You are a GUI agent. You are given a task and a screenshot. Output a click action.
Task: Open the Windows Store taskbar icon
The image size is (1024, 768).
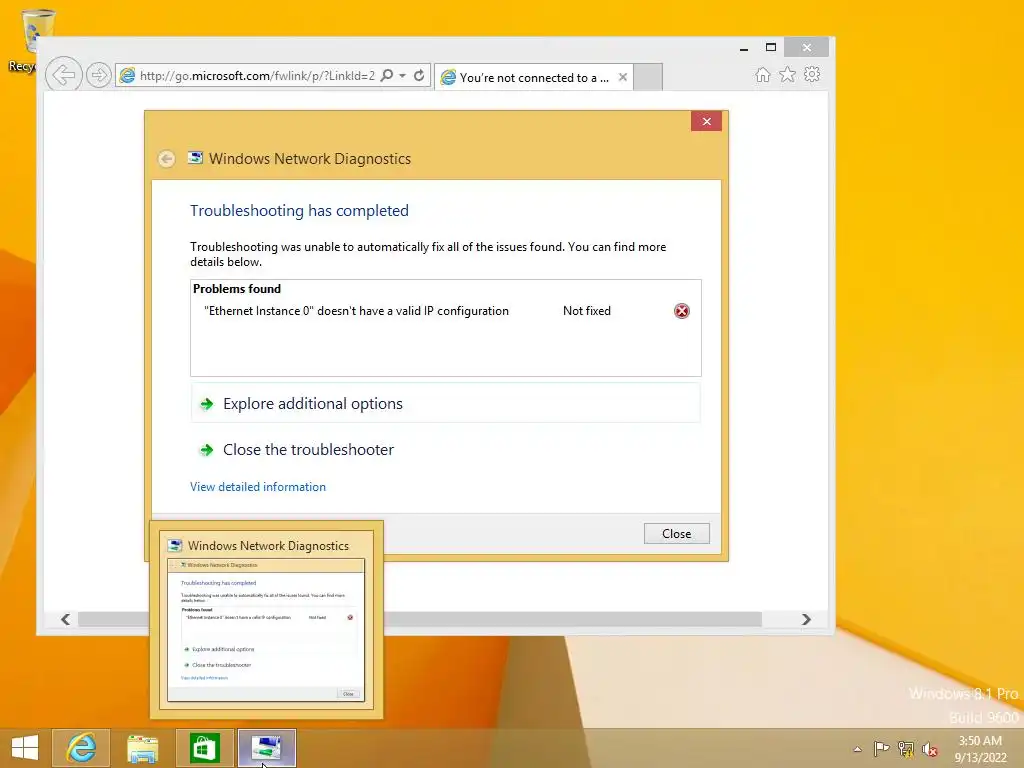(204, 748)
